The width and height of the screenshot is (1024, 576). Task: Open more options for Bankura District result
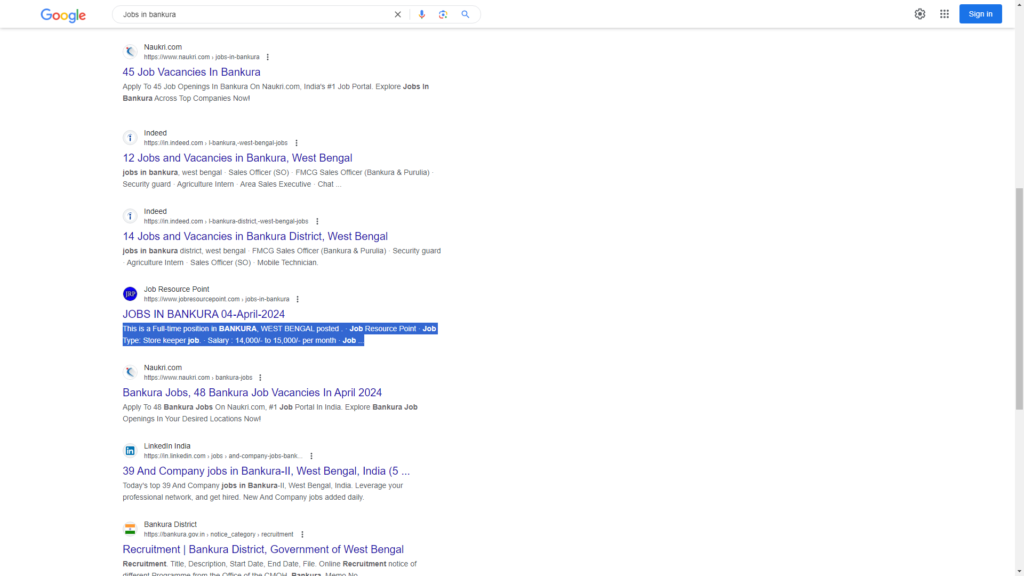[x=302, y=534]
